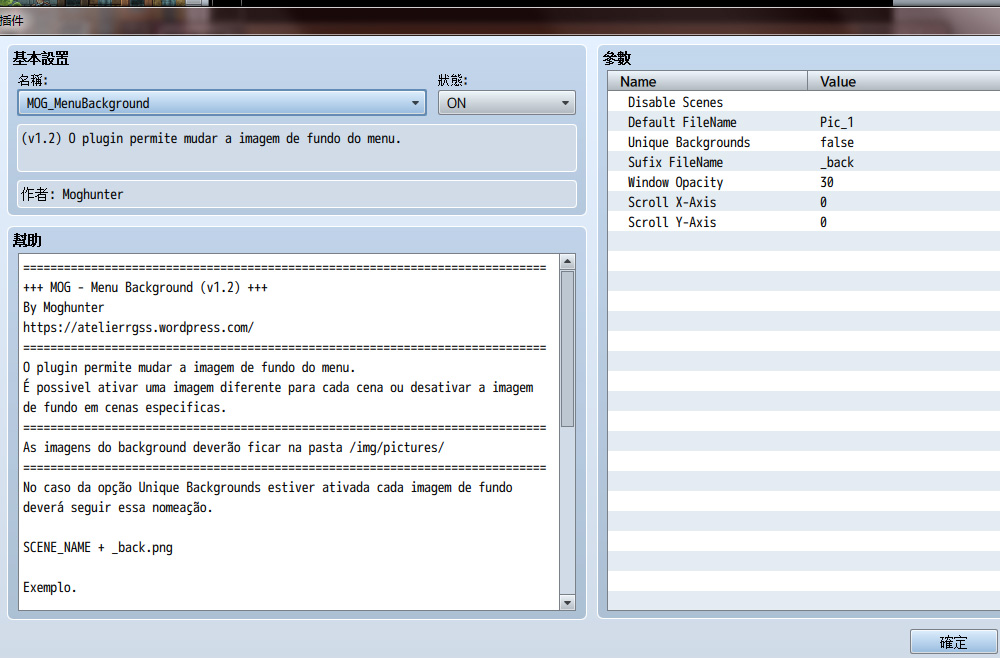Click the plugin description text box
The image size is (1000, 658).
pos(297,148)
